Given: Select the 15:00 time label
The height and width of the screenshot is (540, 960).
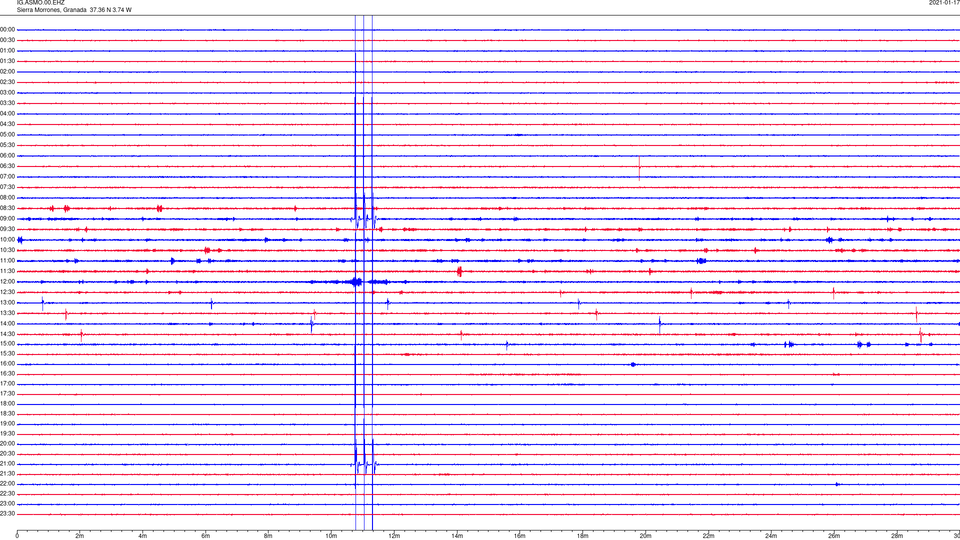Looking at the screenshot, I should point(7,344).
